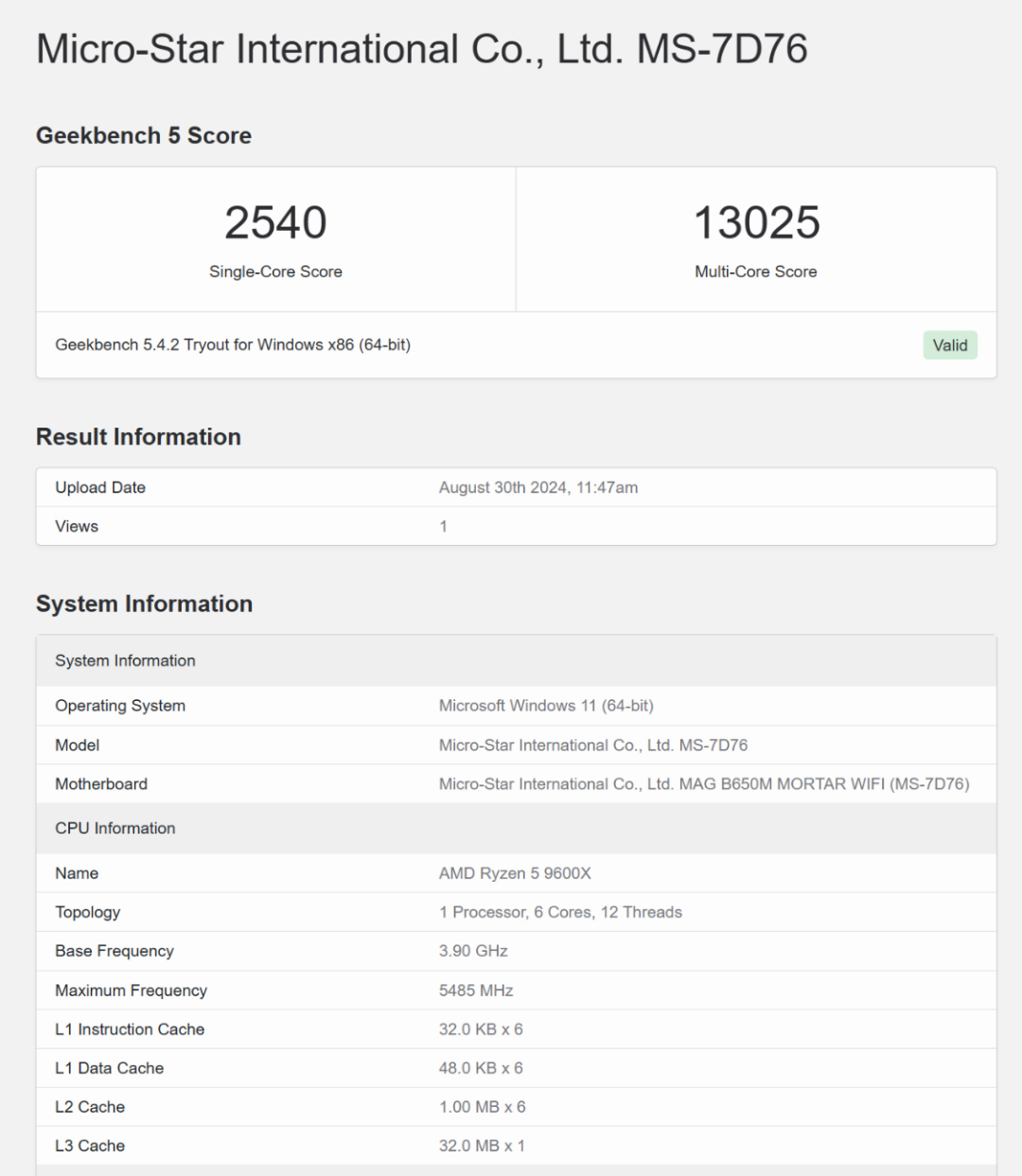This screenshot has width=1022, height=1176.
Task: Click the 'Result Information' heading
Action: [138, 436]
